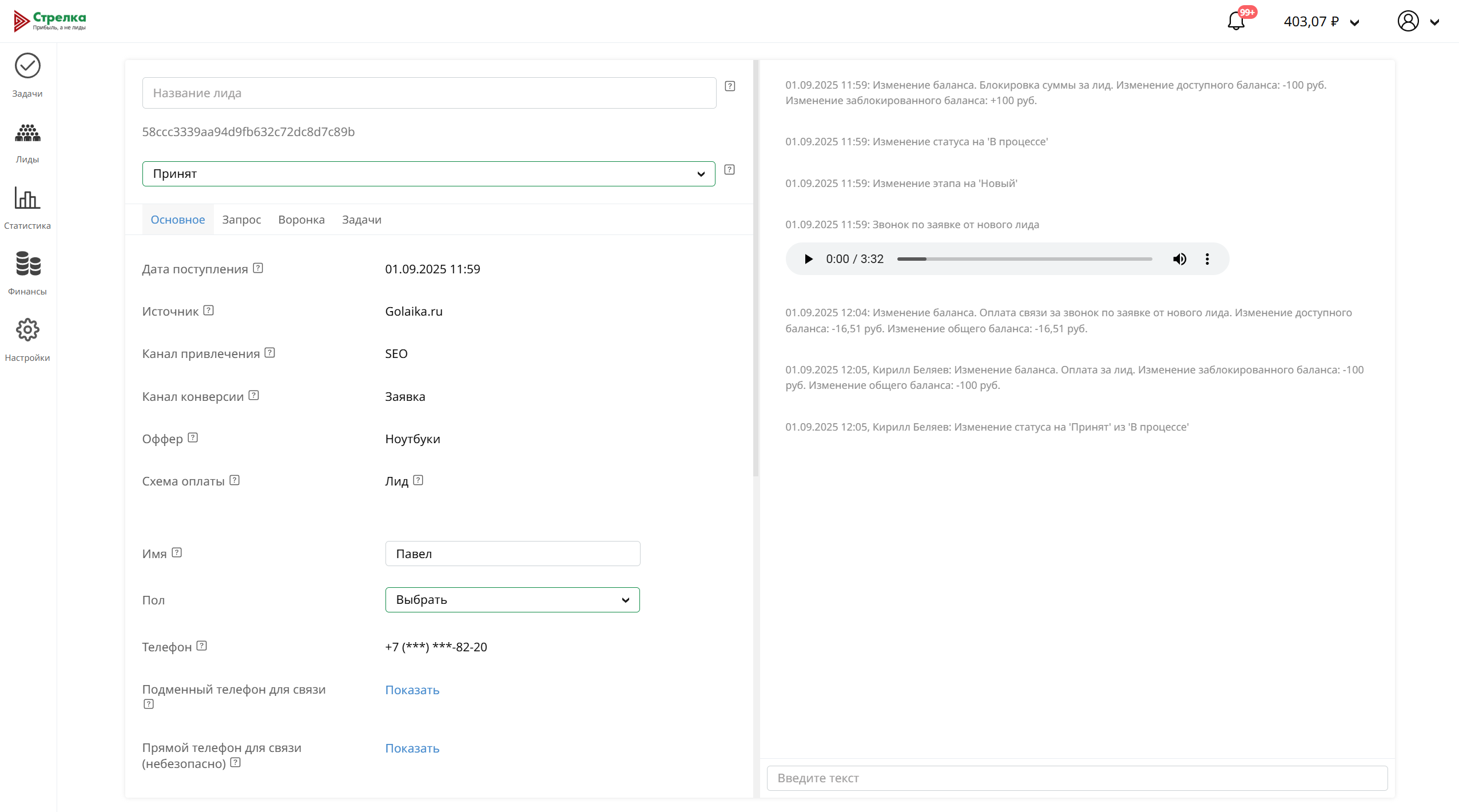Open Настройки gear icon

pyautogui.click(x=27, y=339)
